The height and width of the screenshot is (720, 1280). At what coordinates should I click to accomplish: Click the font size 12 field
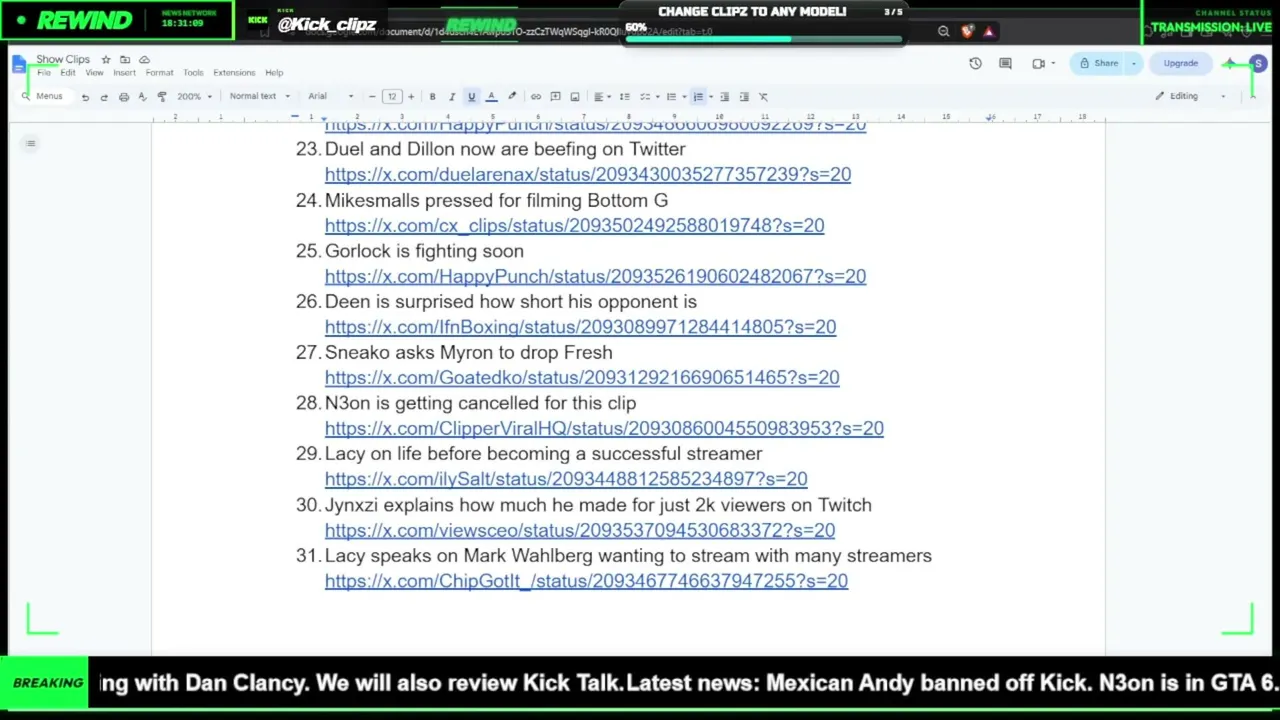(x=391, y=97)
